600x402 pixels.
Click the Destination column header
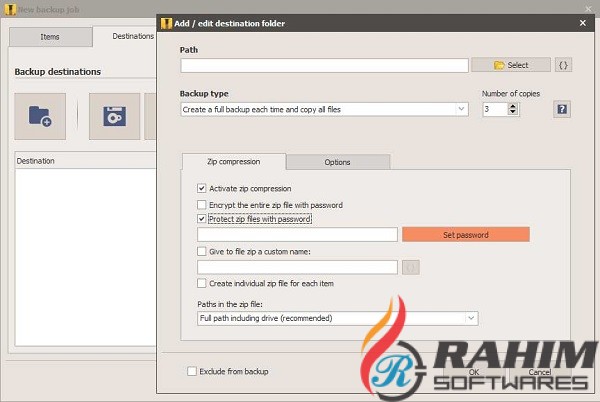click(x=85, y=161)
